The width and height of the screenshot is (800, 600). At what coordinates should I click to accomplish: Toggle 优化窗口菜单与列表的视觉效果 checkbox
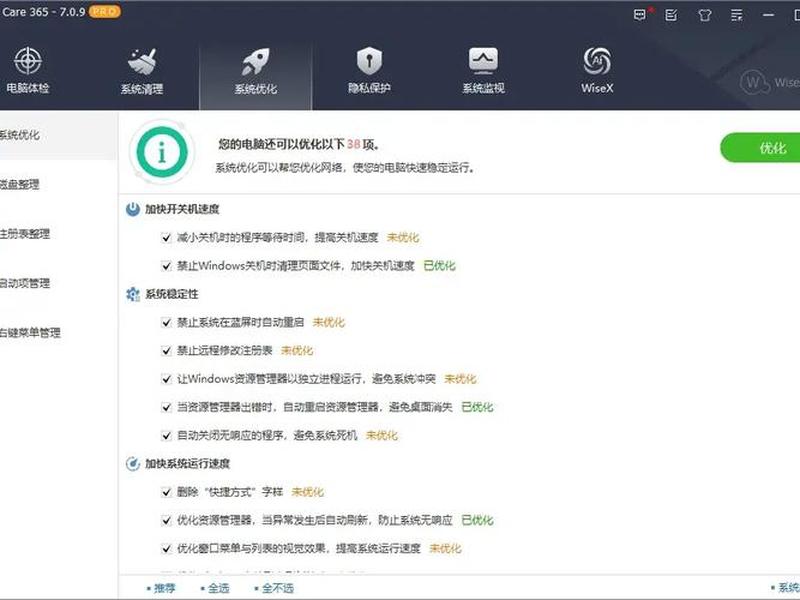(166, 549)
